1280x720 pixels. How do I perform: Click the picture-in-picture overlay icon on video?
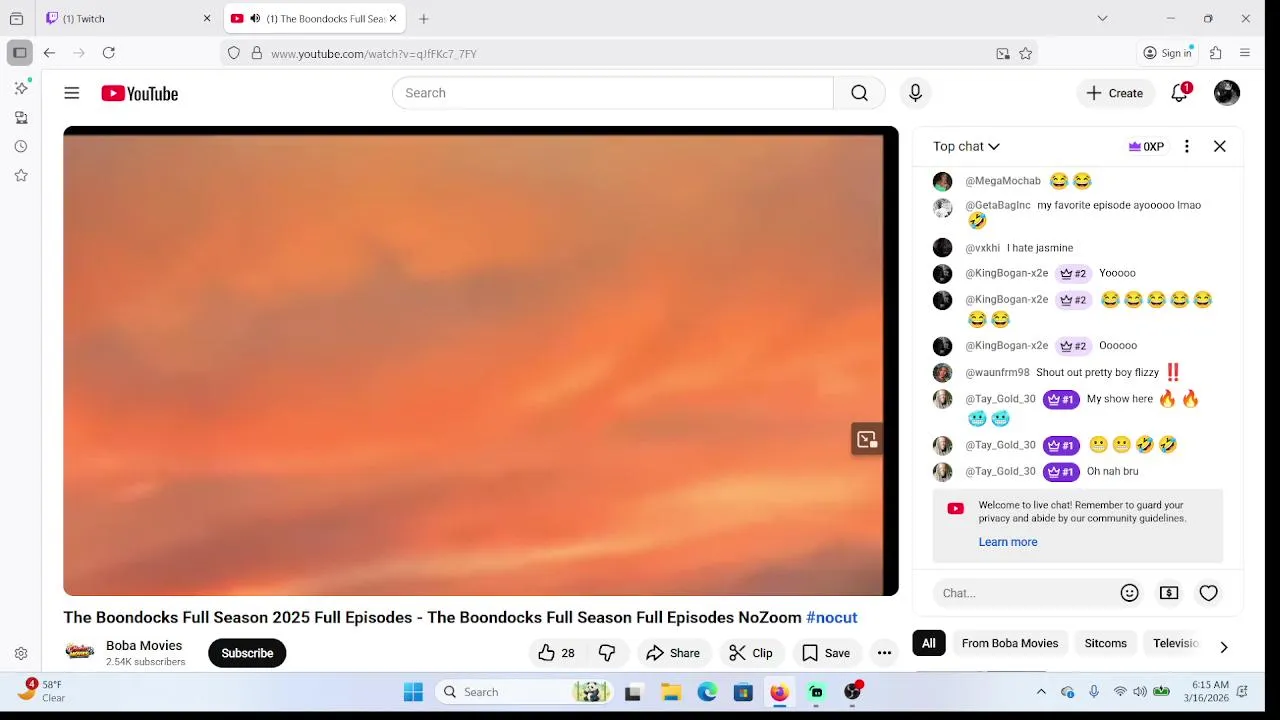866,440
